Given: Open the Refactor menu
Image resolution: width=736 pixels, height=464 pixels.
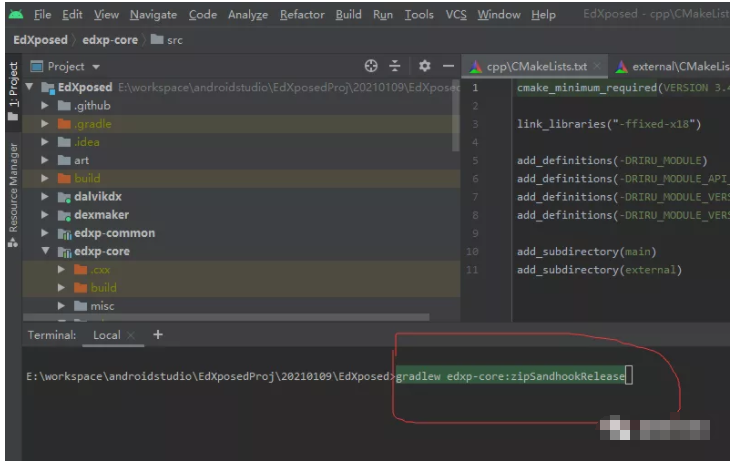Looking at the screenshot, I should [302, 15].
